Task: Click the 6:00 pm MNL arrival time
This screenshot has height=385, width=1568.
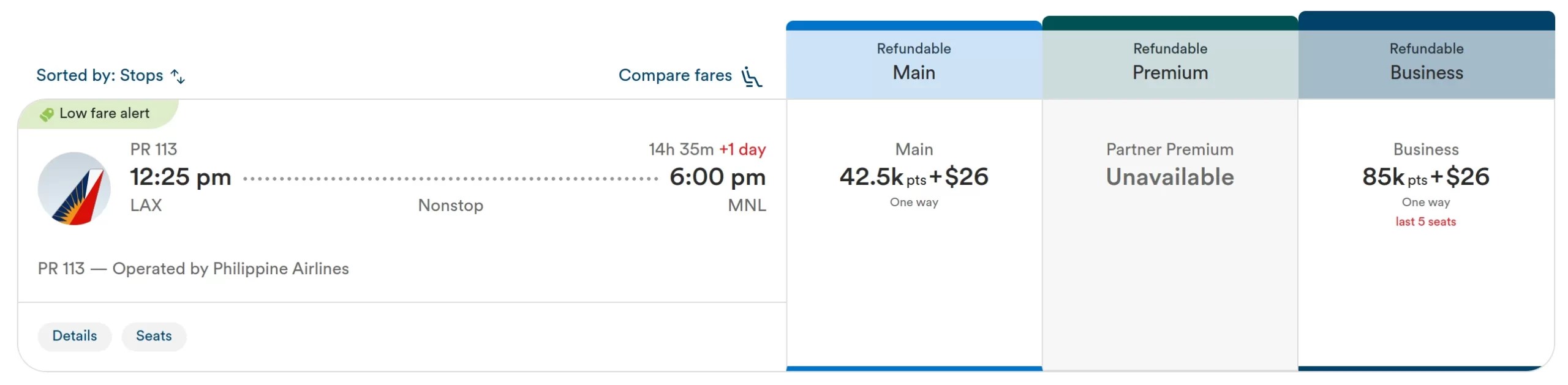Action: 717,178
